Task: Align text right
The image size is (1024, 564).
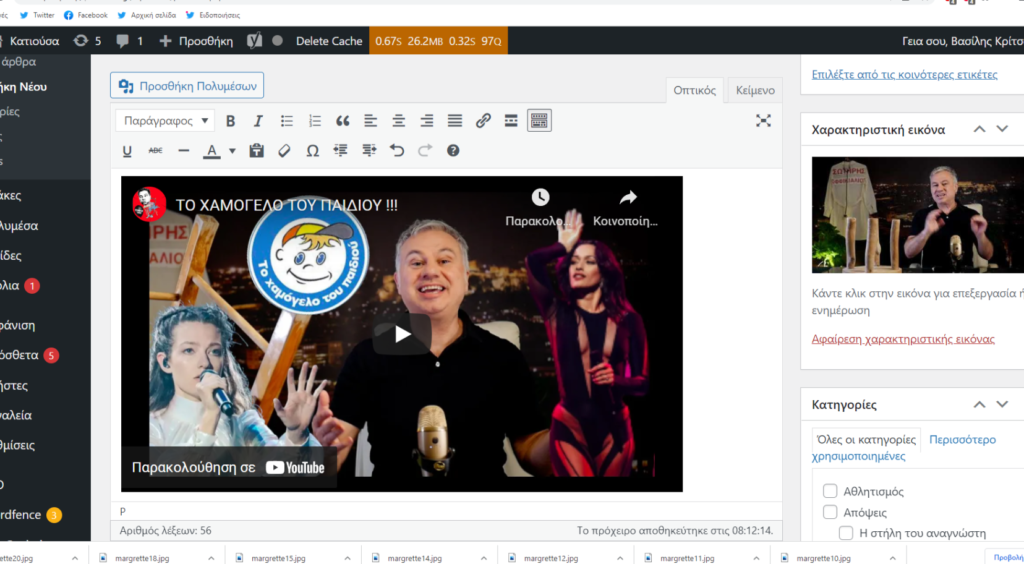Action: coord(426,121)
